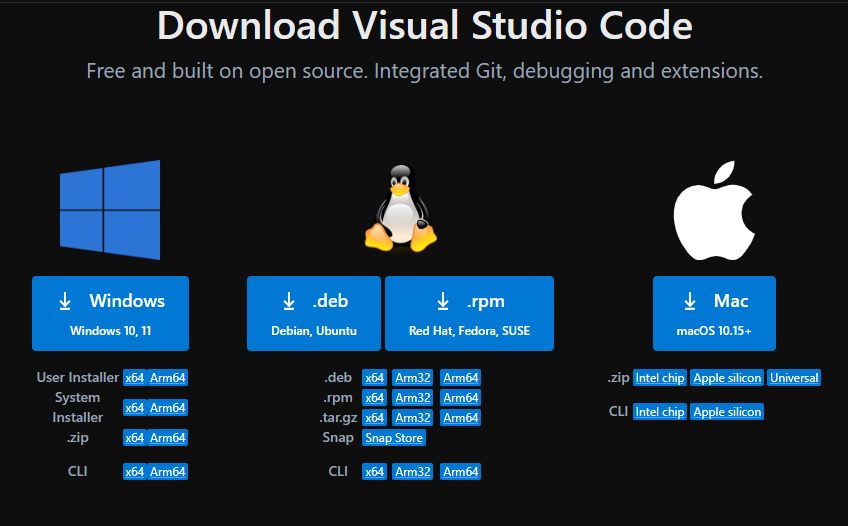Select x64 for Windows User Installer

point(135,378)
